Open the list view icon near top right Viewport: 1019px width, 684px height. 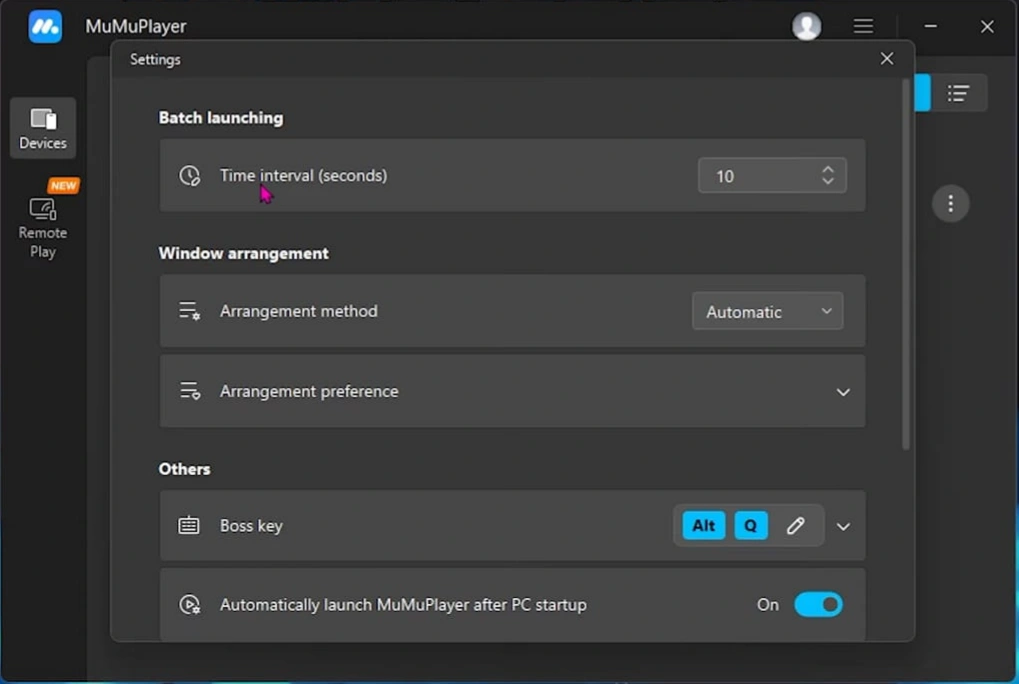957,92
